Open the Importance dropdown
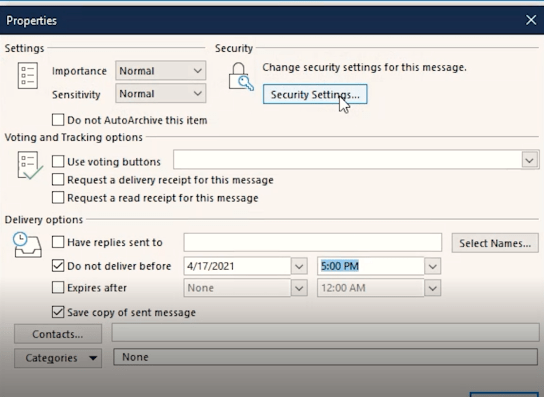The image size is (544, 397). click(161, 71)
